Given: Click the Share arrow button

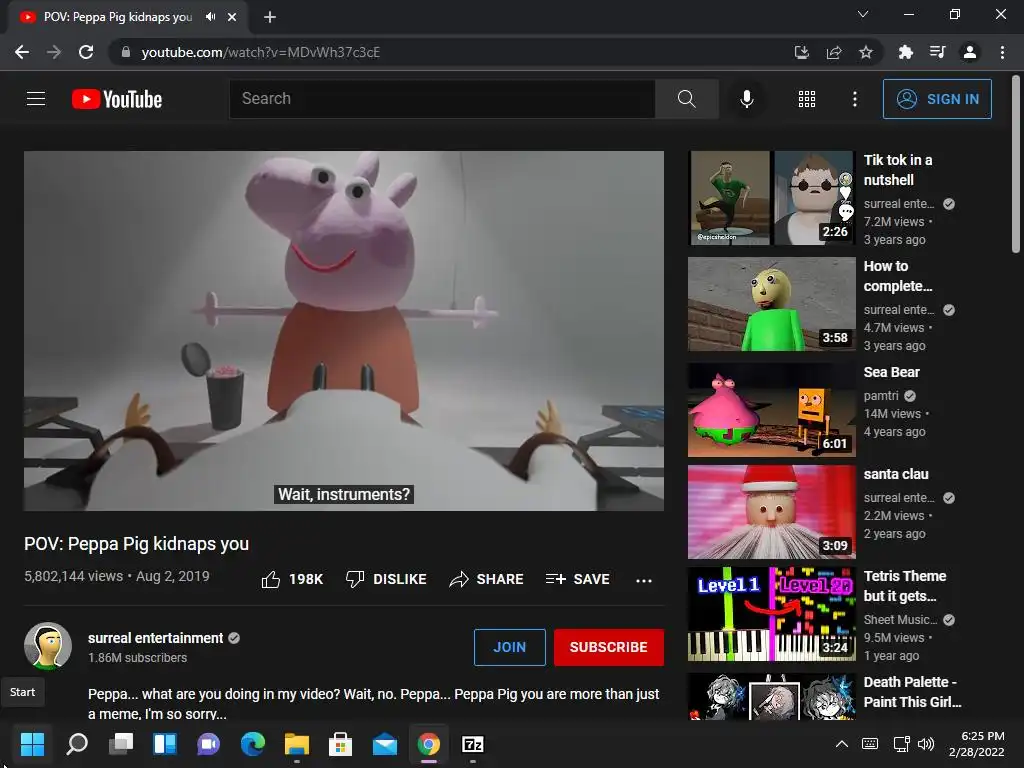Looking at the screenshot, I should tap(486, 579).
